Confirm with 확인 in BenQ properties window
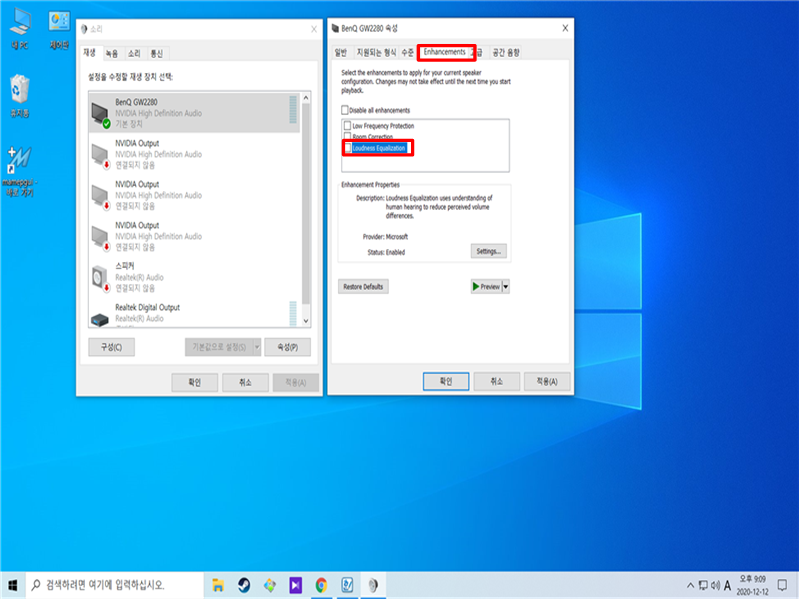The width and height of the screenshot is (800, 600). (446, 382)
